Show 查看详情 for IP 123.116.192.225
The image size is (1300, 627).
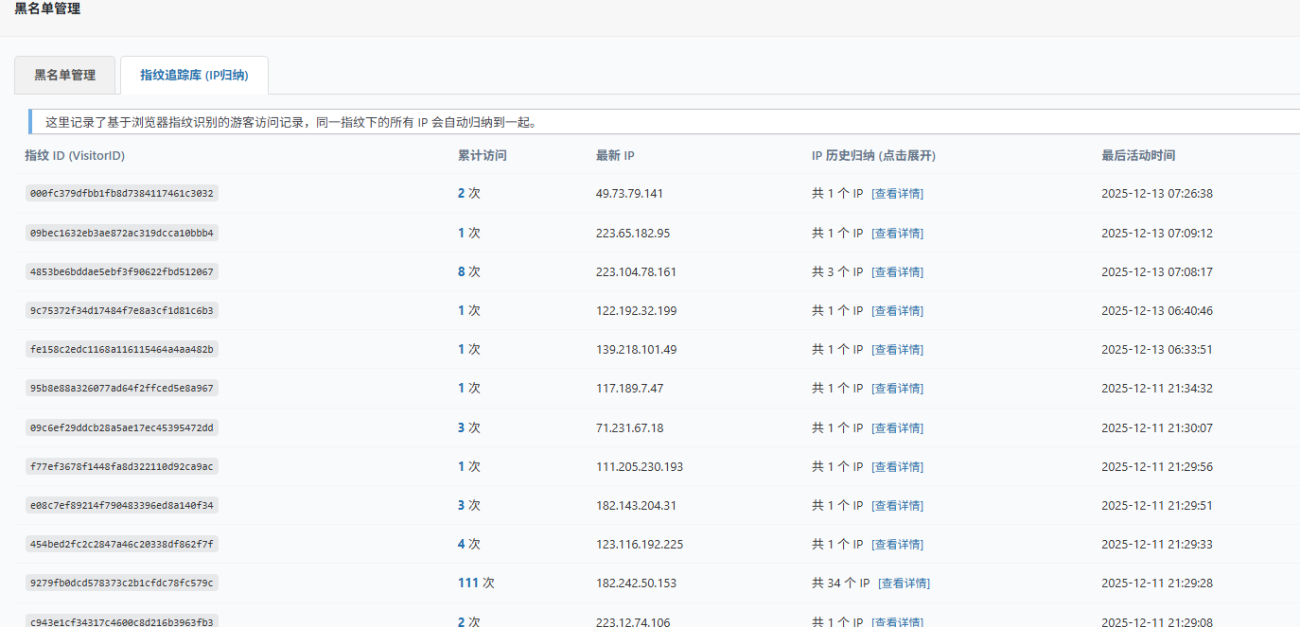pyautogui.click(x=897, y=545)
